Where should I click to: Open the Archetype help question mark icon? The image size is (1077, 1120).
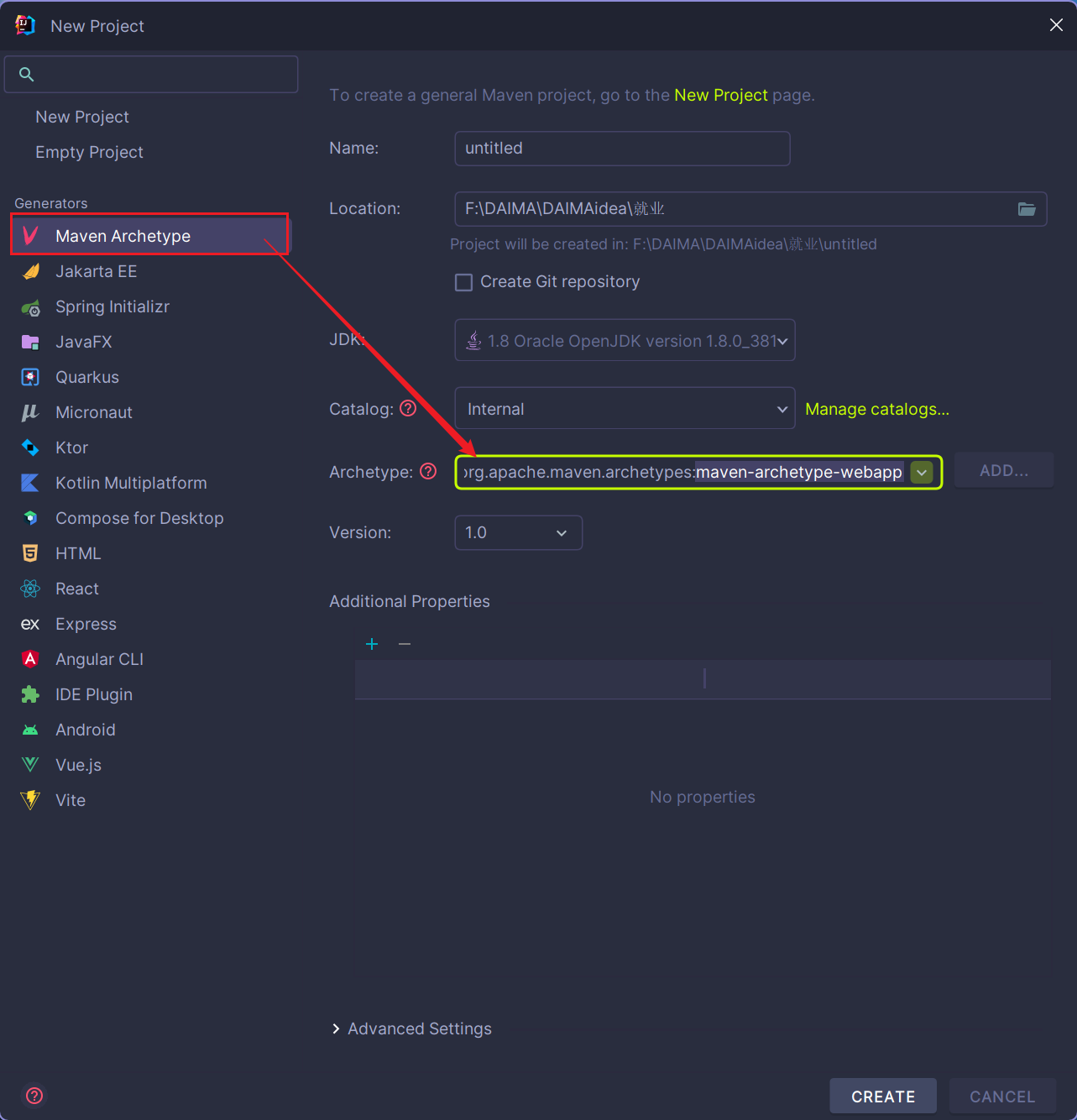428,471
